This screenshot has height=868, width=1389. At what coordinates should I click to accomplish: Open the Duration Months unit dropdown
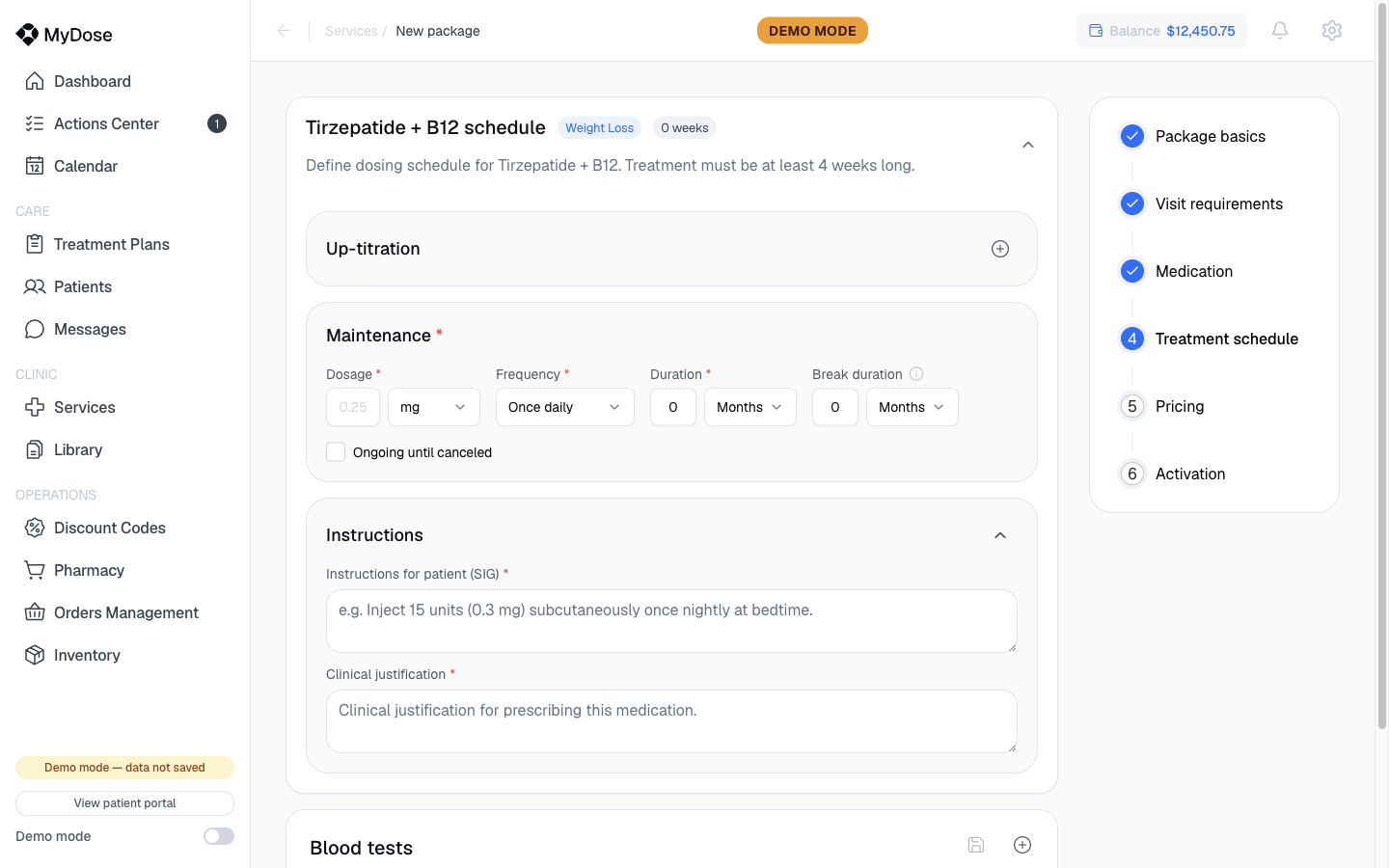[750, 407]
